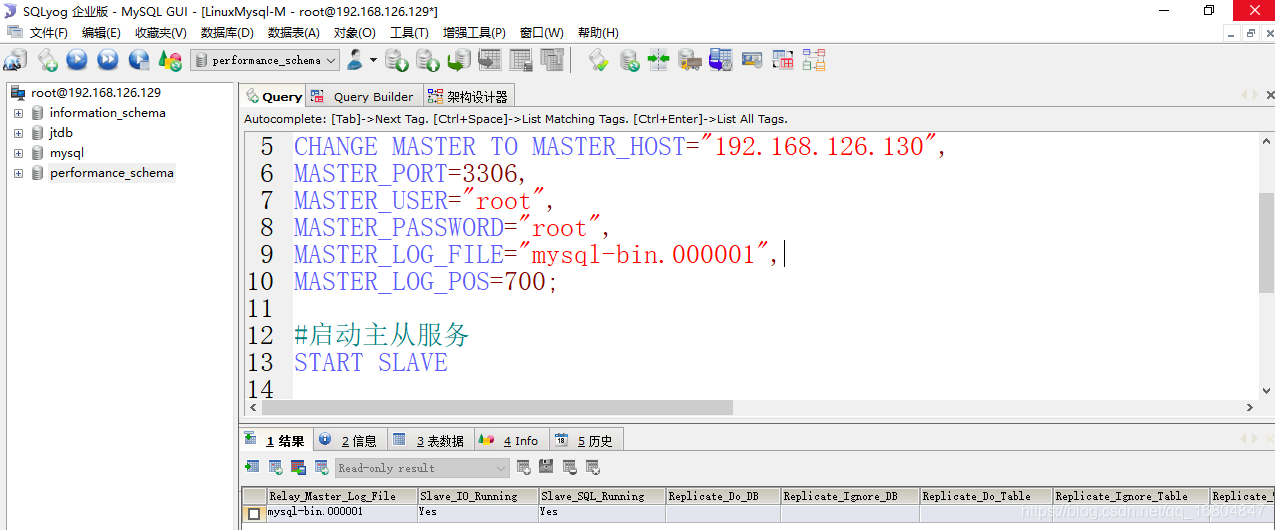Click the delete selected row icon in results

pyautogui.click(x=569, y=467)
